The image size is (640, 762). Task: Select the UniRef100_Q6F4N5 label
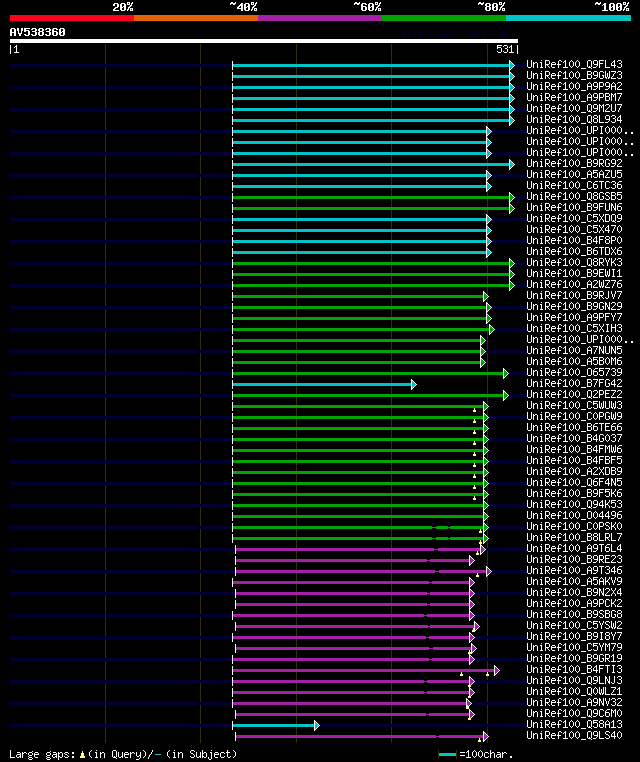pyautogui.click(x=574, y=482)
